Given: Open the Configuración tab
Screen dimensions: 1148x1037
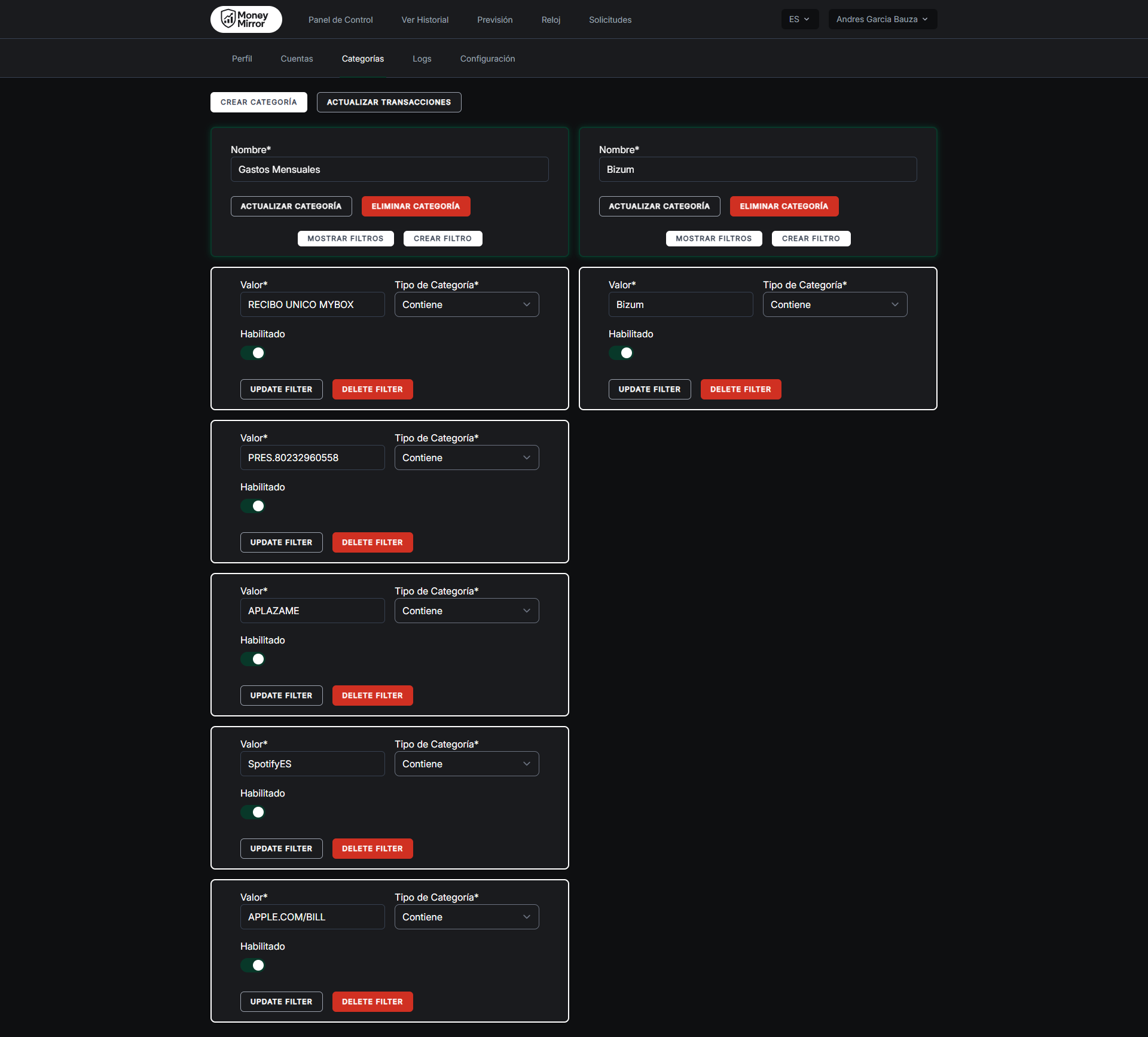Looking at the screenshot, I should (487, 59).
